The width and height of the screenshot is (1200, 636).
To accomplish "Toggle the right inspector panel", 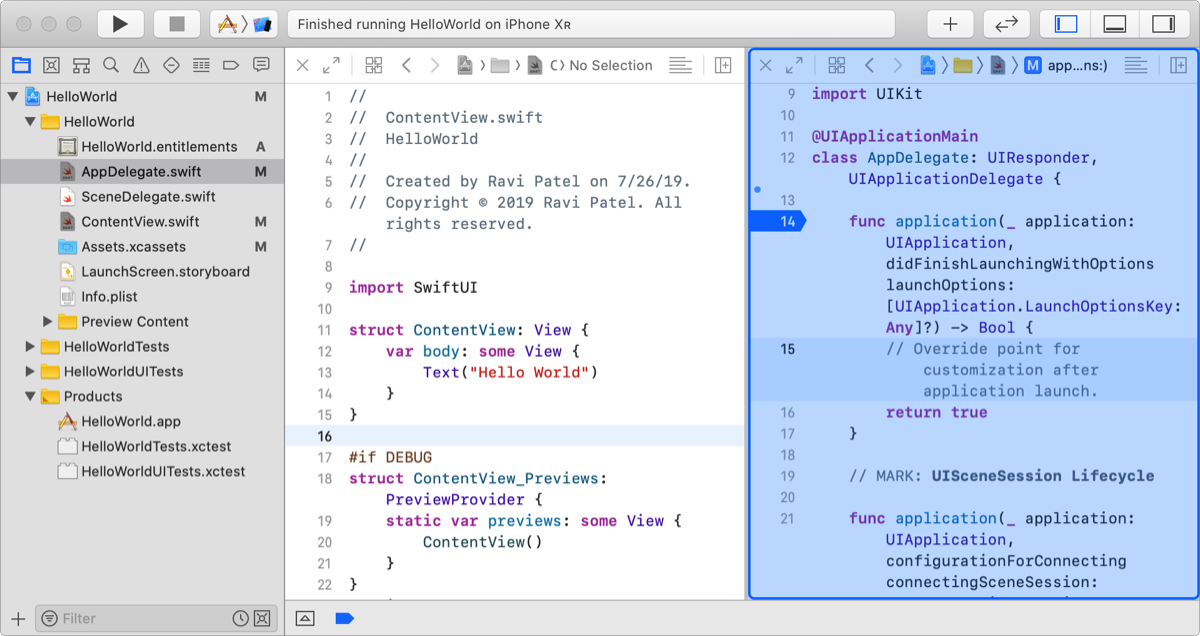I will pyautogui.click(x=1162, y=24).
